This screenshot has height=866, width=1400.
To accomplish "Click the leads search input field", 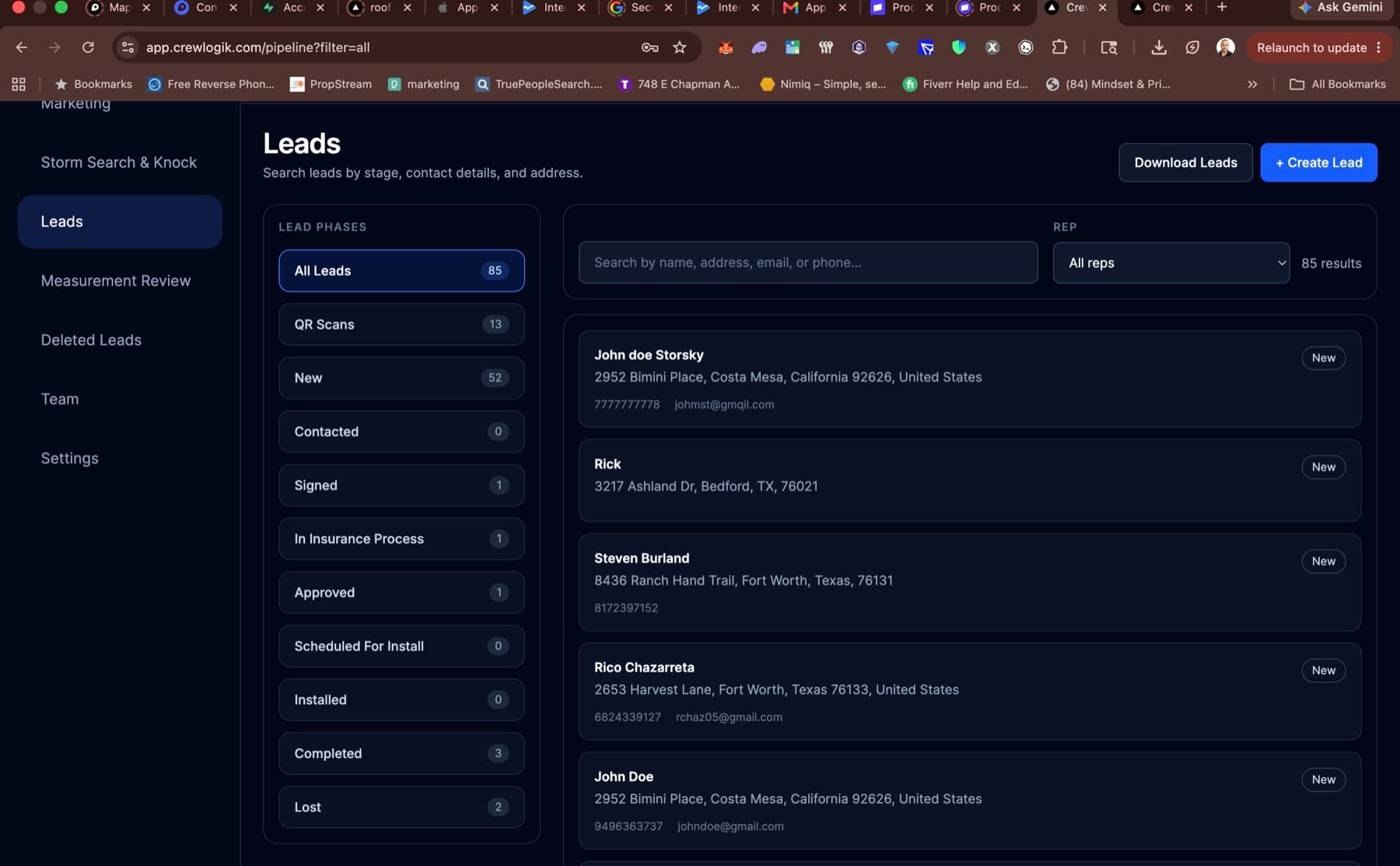I will tap(808, 262).
